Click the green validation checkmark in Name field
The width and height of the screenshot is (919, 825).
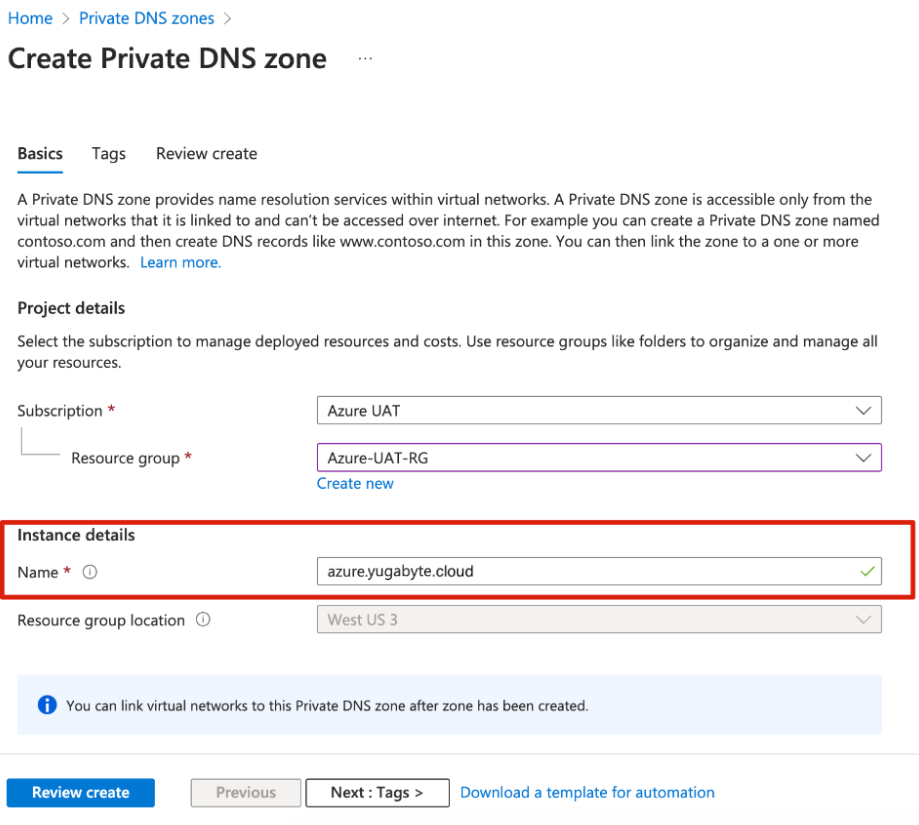(x=869, y=571)
